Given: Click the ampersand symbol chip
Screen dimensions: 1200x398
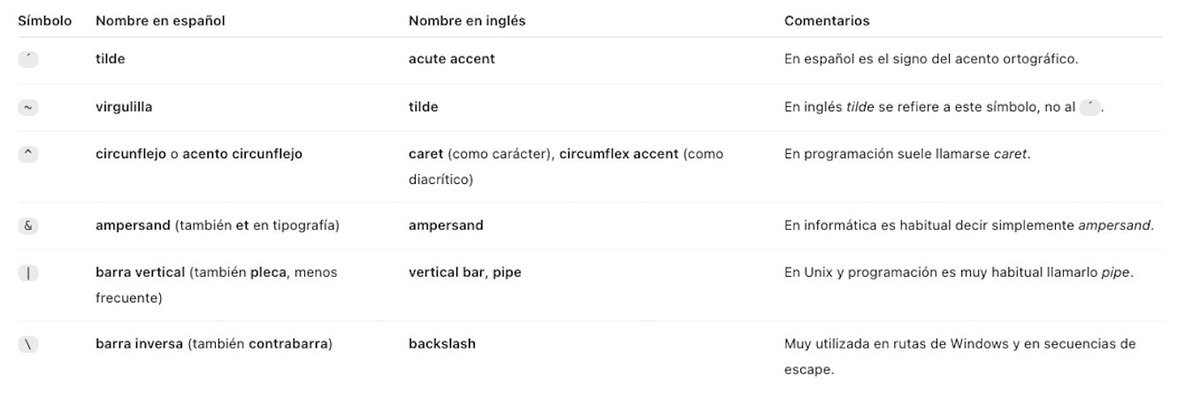Looking at the screenshot, I should [28, 226].
